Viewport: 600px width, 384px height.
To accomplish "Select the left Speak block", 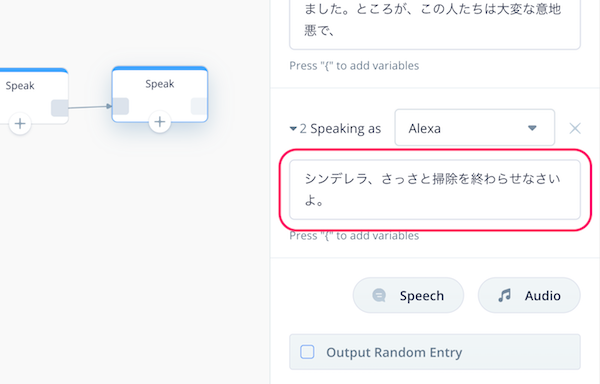I will tap(34, 96).
